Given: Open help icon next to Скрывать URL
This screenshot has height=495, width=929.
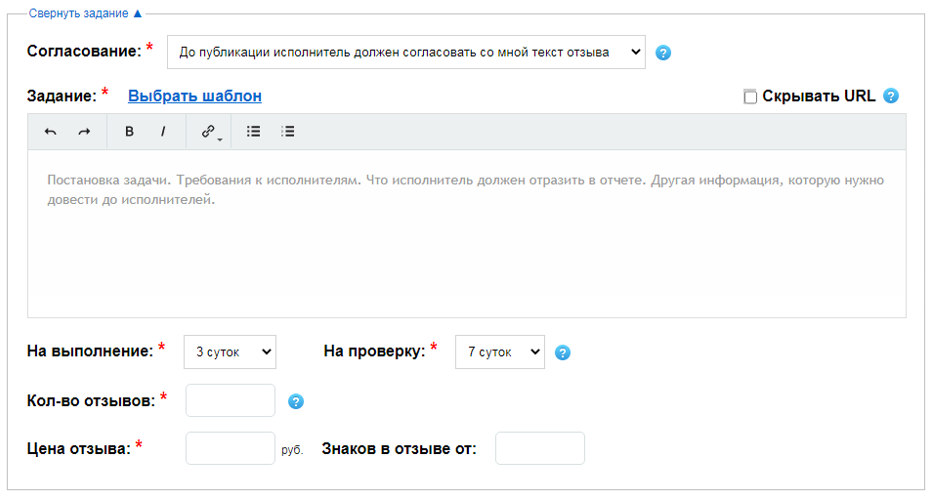Looking at the screenshot, I should (x=890, y=95).
